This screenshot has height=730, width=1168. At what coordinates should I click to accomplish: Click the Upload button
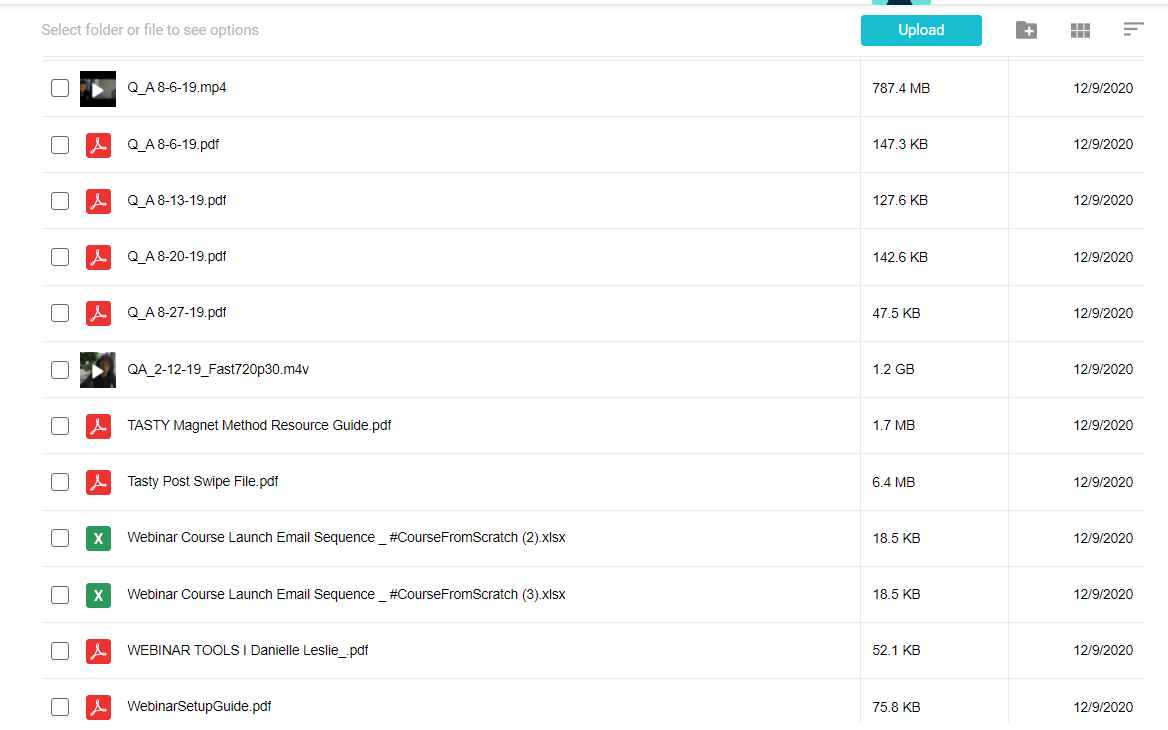921,31
